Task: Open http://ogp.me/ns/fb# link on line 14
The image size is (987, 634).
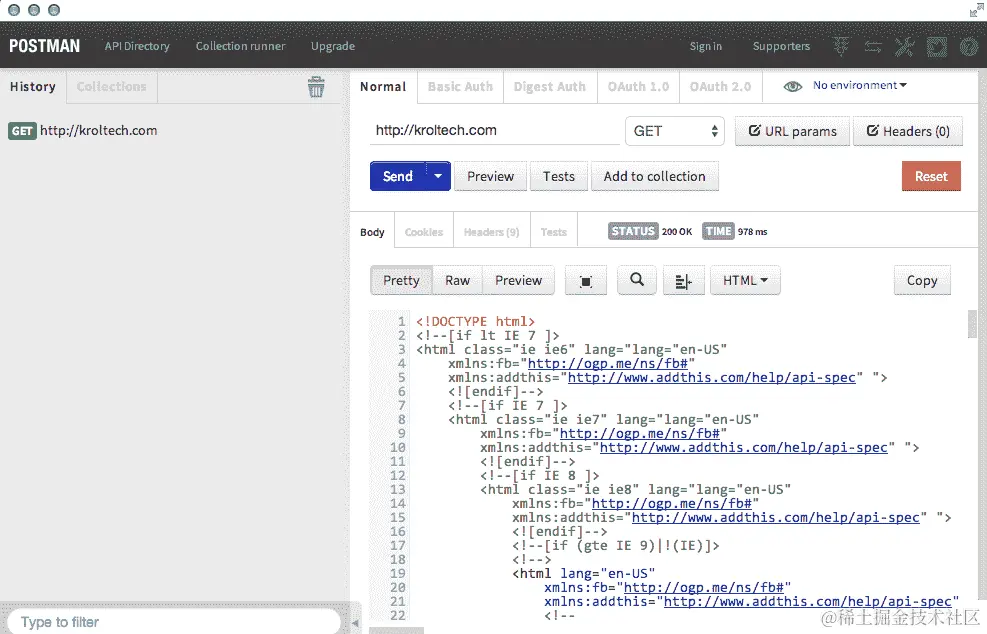Action: click(672, 503)
